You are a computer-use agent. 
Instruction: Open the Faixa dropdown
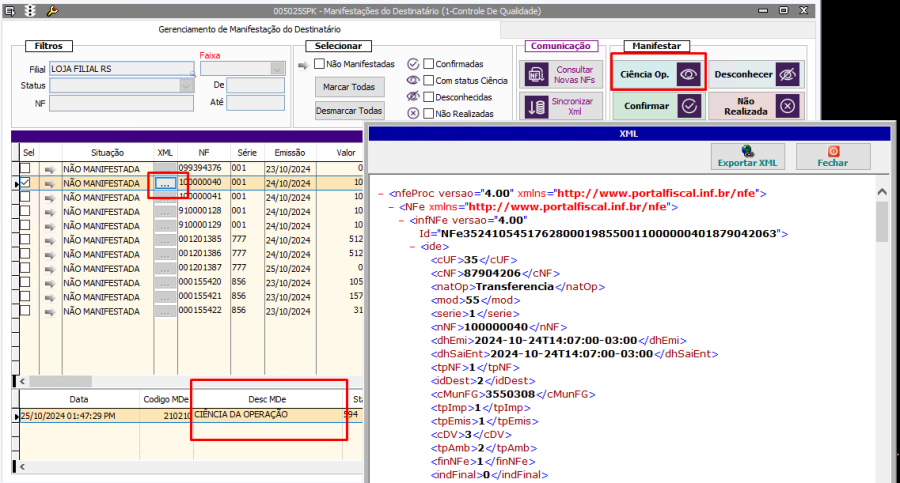pyautogui.click(x=277, y=68)
